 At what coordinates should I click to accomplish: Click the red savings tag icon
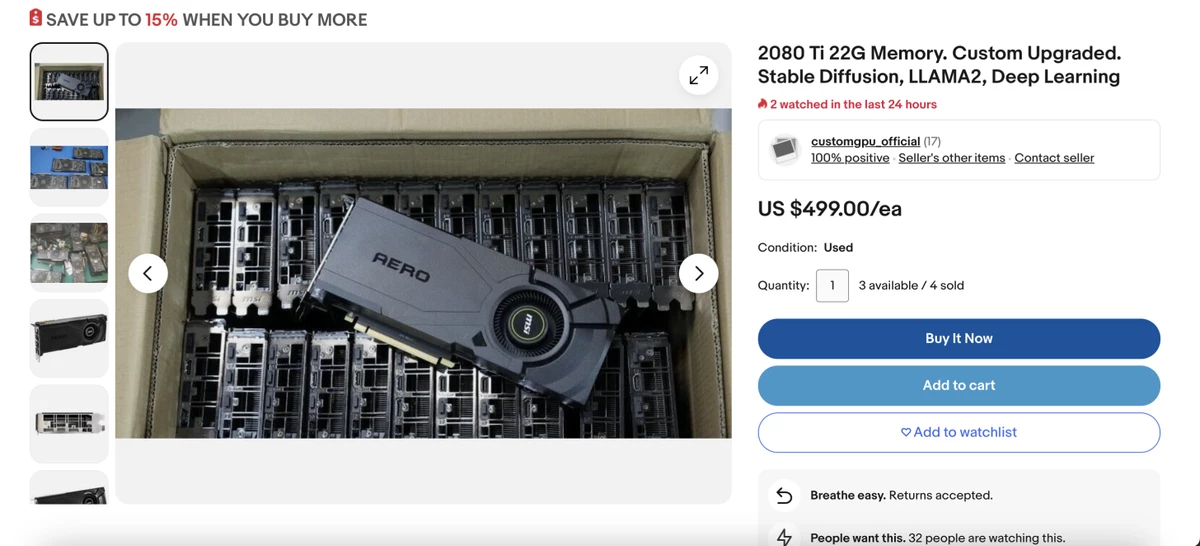point(36,18)
